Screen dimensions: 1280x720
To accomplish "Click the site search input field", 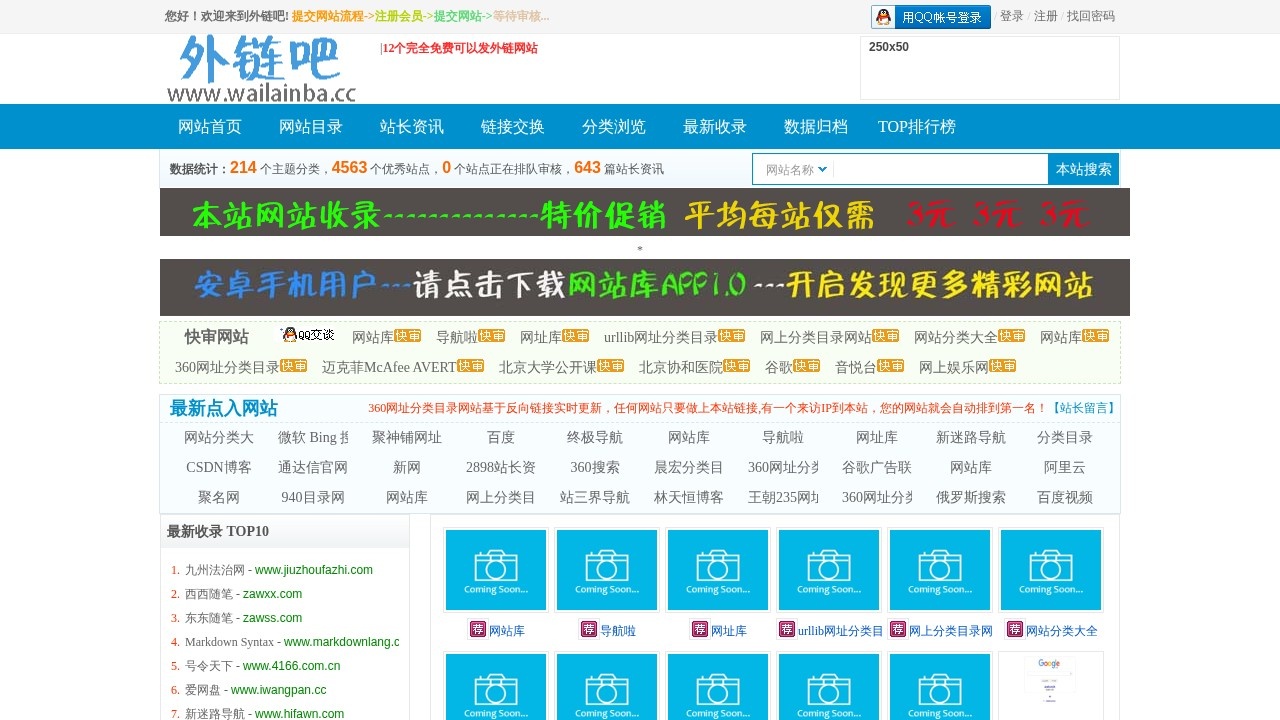I will click(940, 170).
